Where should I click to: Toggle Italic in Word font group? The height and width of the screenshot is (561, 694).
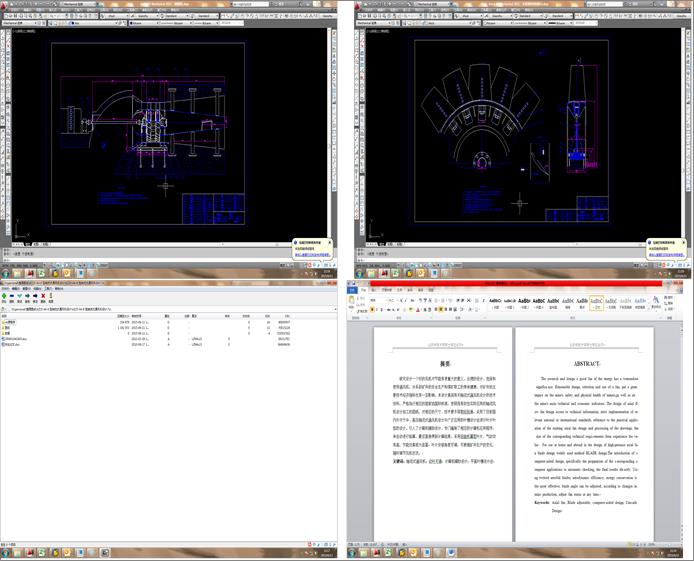click(377, 310)
